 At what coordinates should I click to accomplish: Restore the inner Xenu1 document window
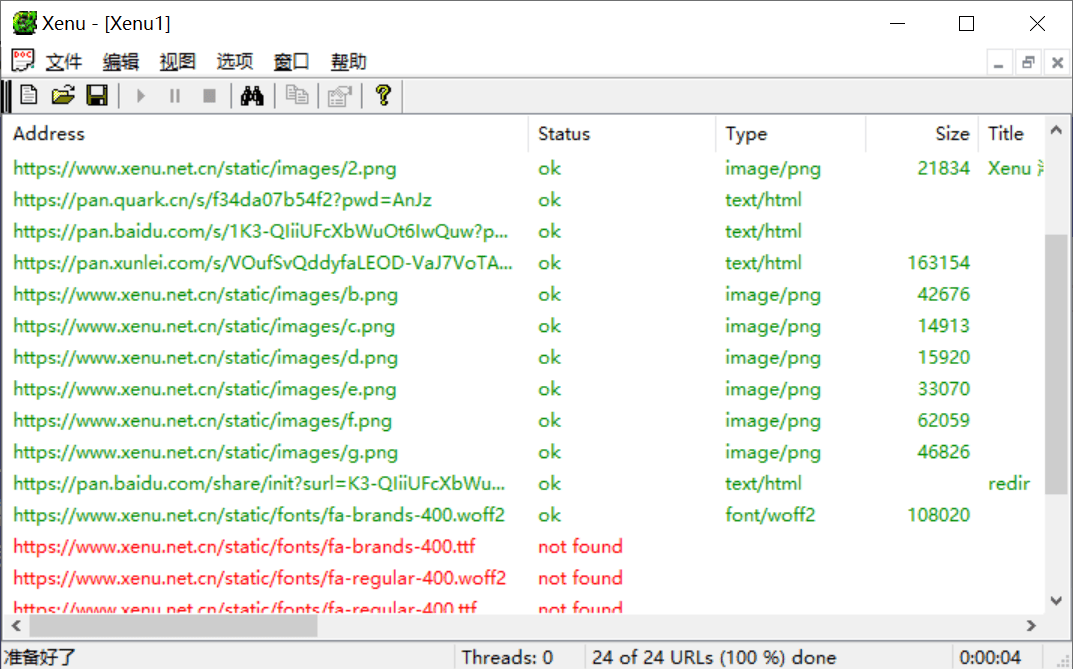1028,63
